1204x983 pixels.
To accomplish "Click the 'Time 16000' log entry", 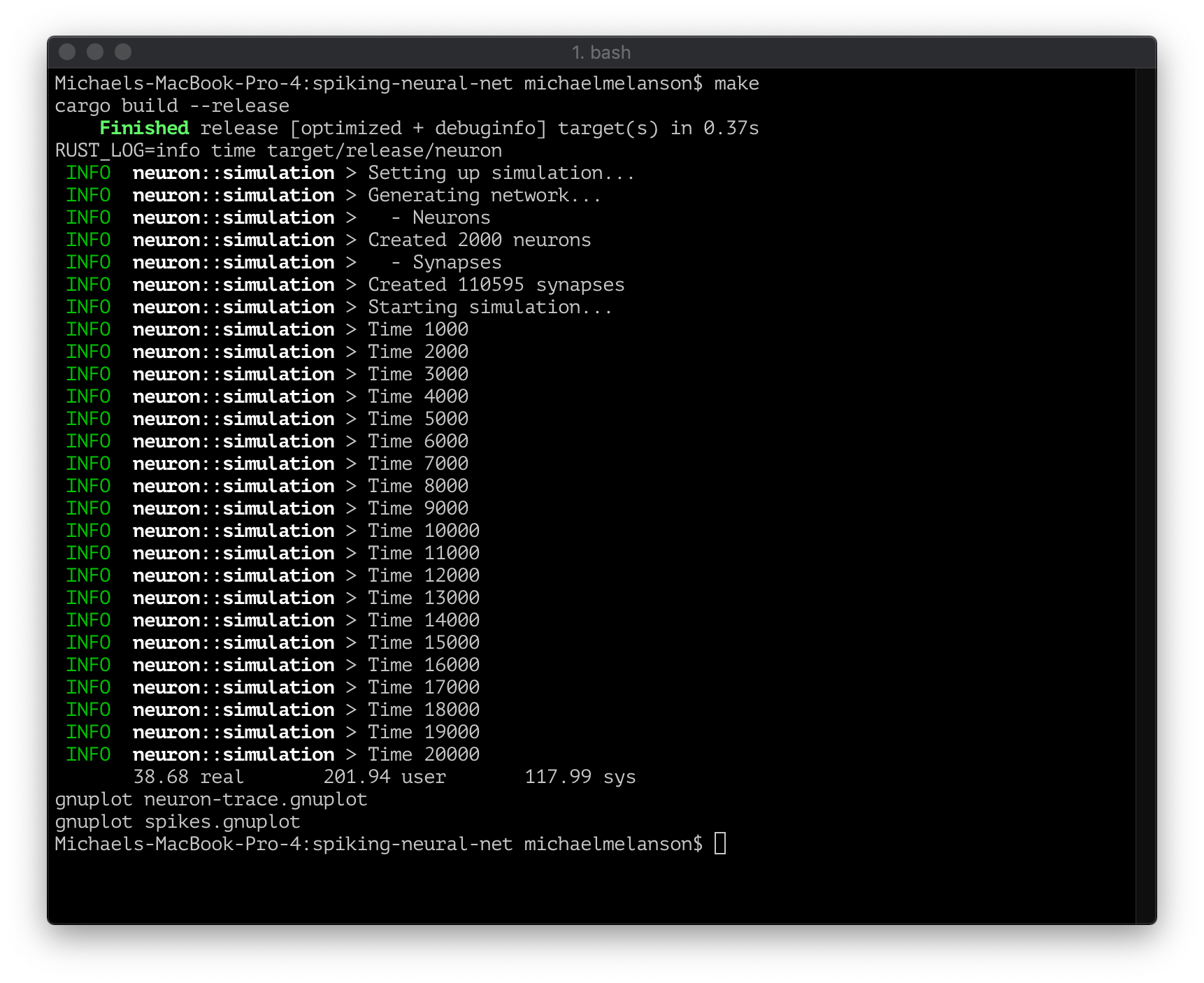I will (424, 665).
